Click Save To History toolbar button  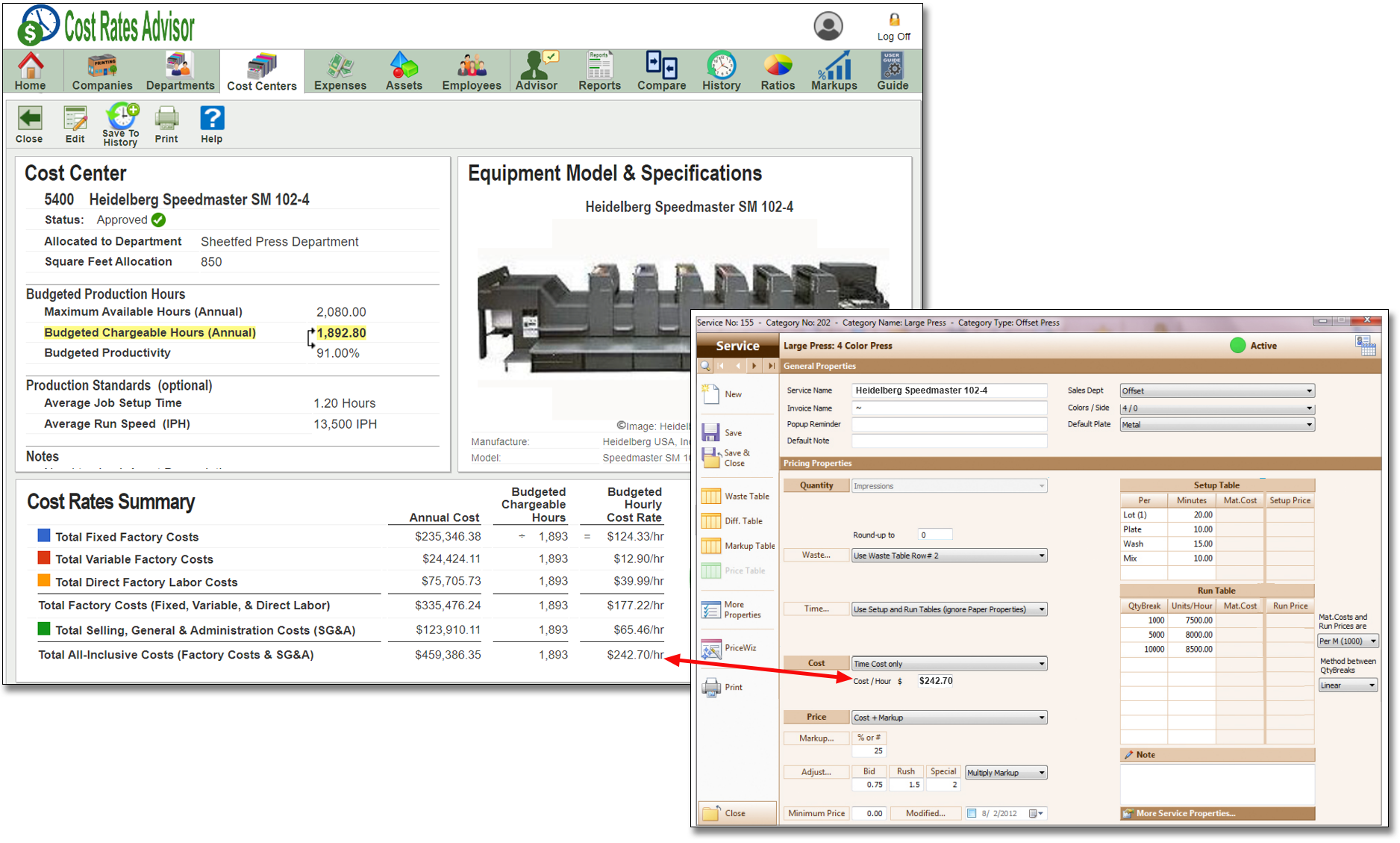(121, 125)
